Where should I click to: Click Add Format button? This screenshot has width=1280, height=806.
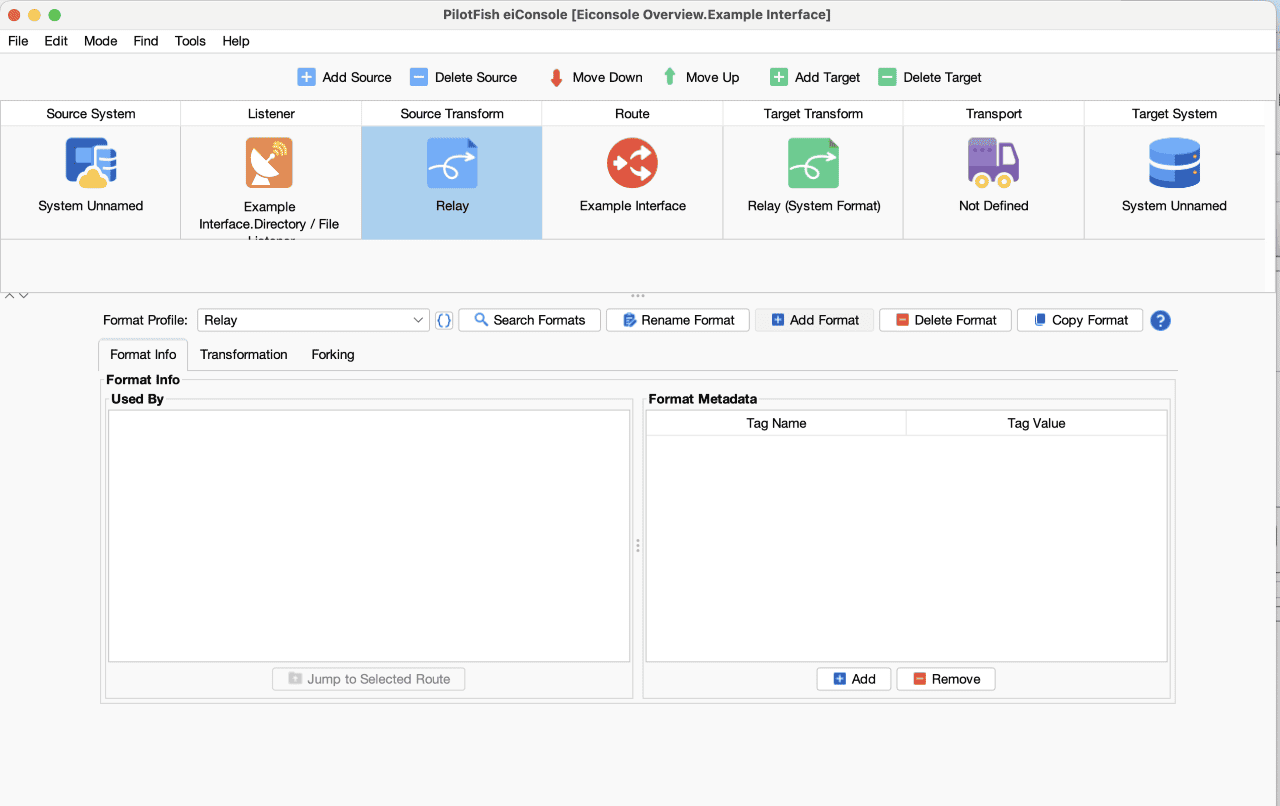click(814, 320)
